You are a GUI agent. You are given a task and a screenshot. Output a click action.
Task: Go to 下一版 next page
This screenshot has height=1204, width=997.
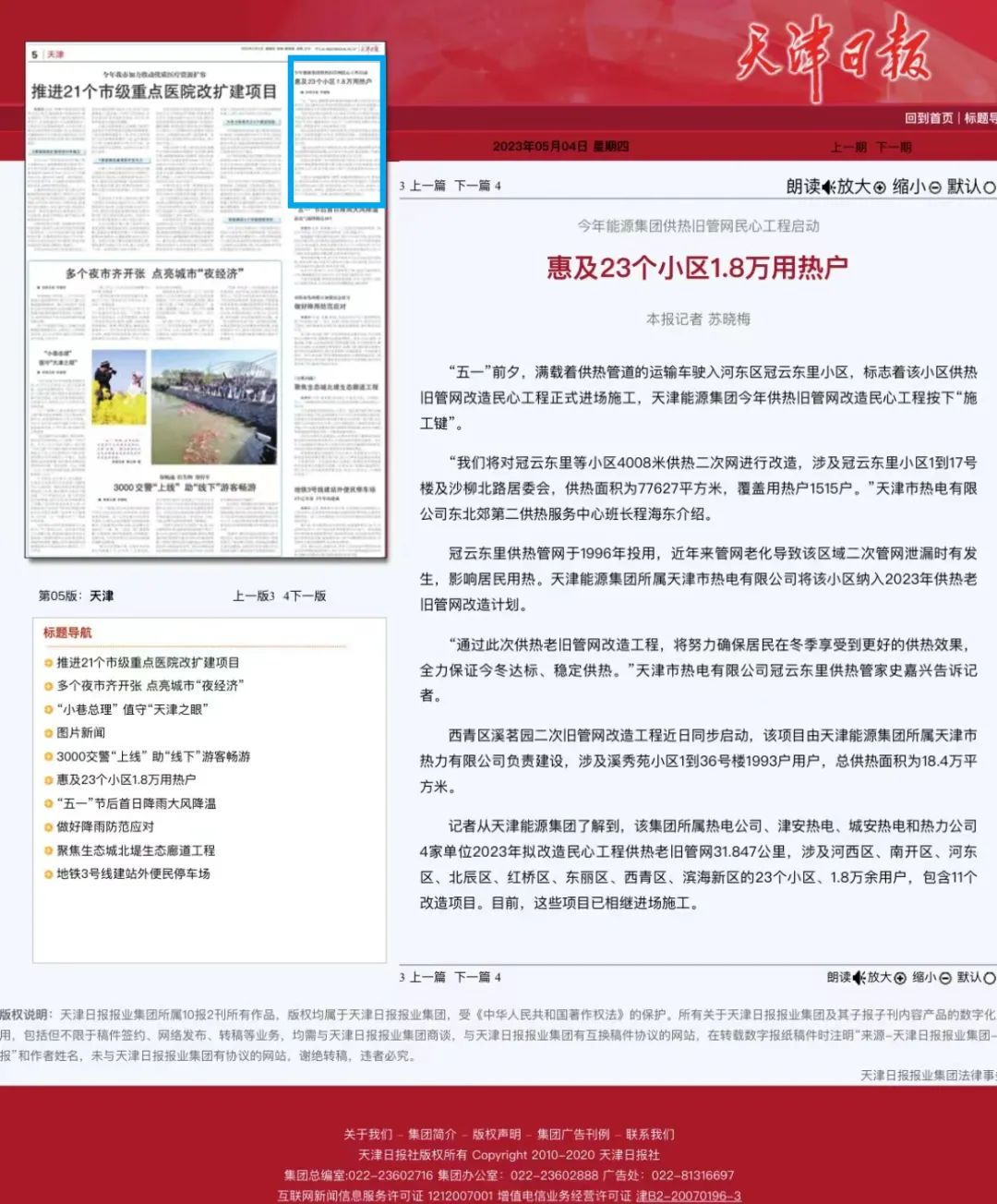308,596
